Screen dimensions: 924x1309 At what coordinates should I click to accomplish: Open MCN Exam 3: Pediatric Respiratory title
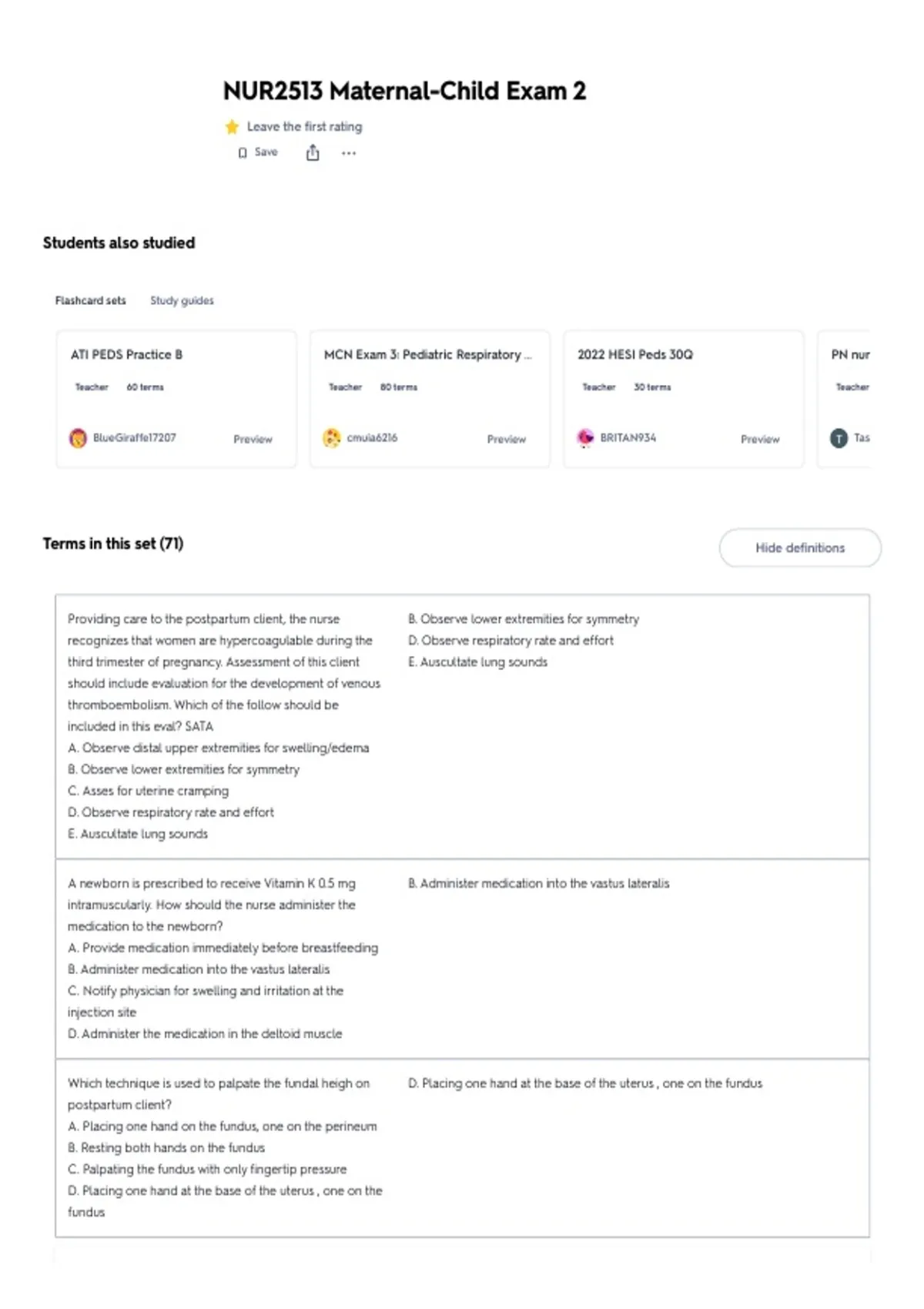[427, 354]
